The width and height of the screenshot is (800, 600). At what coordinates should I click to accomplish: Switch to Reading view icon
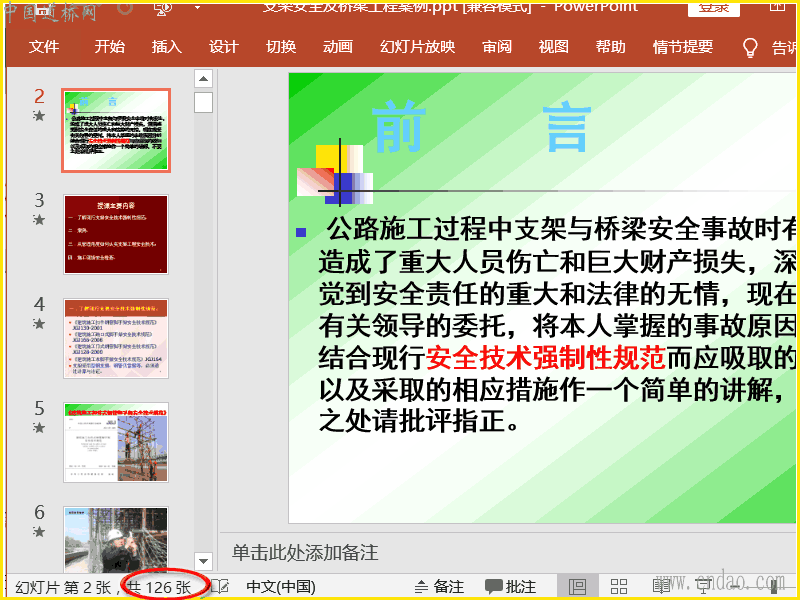pyautogui.click(x=661, y=587)
